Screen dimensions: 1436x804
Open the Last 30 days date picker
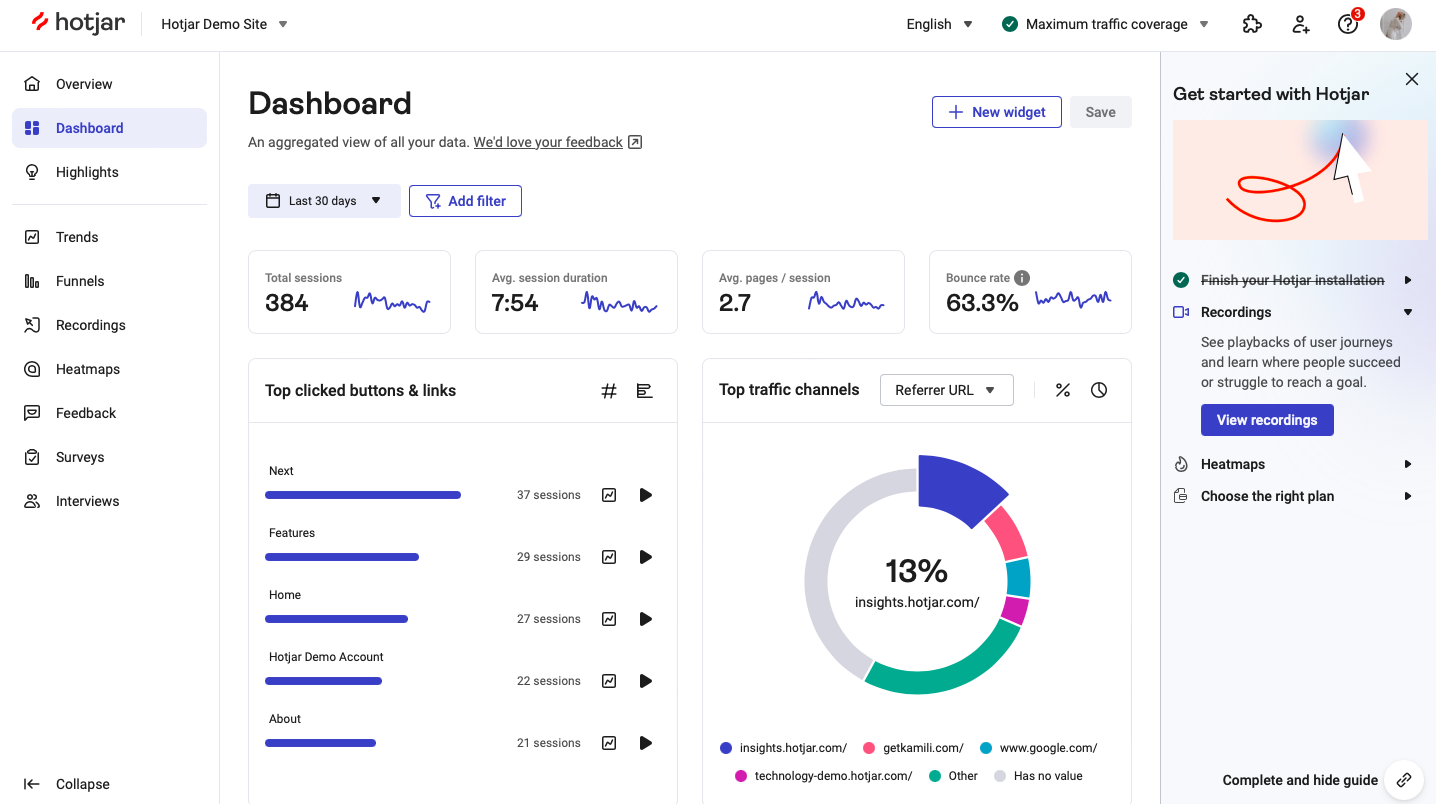coord(324,201)
